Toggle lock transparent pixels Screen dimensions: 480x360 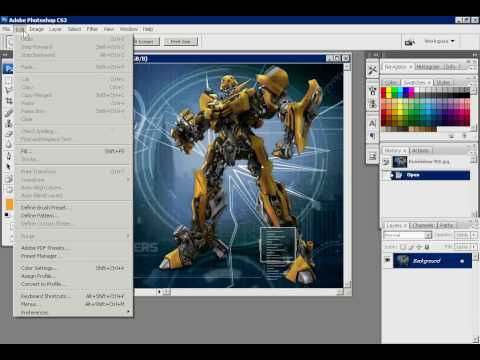tap(403, 247)
